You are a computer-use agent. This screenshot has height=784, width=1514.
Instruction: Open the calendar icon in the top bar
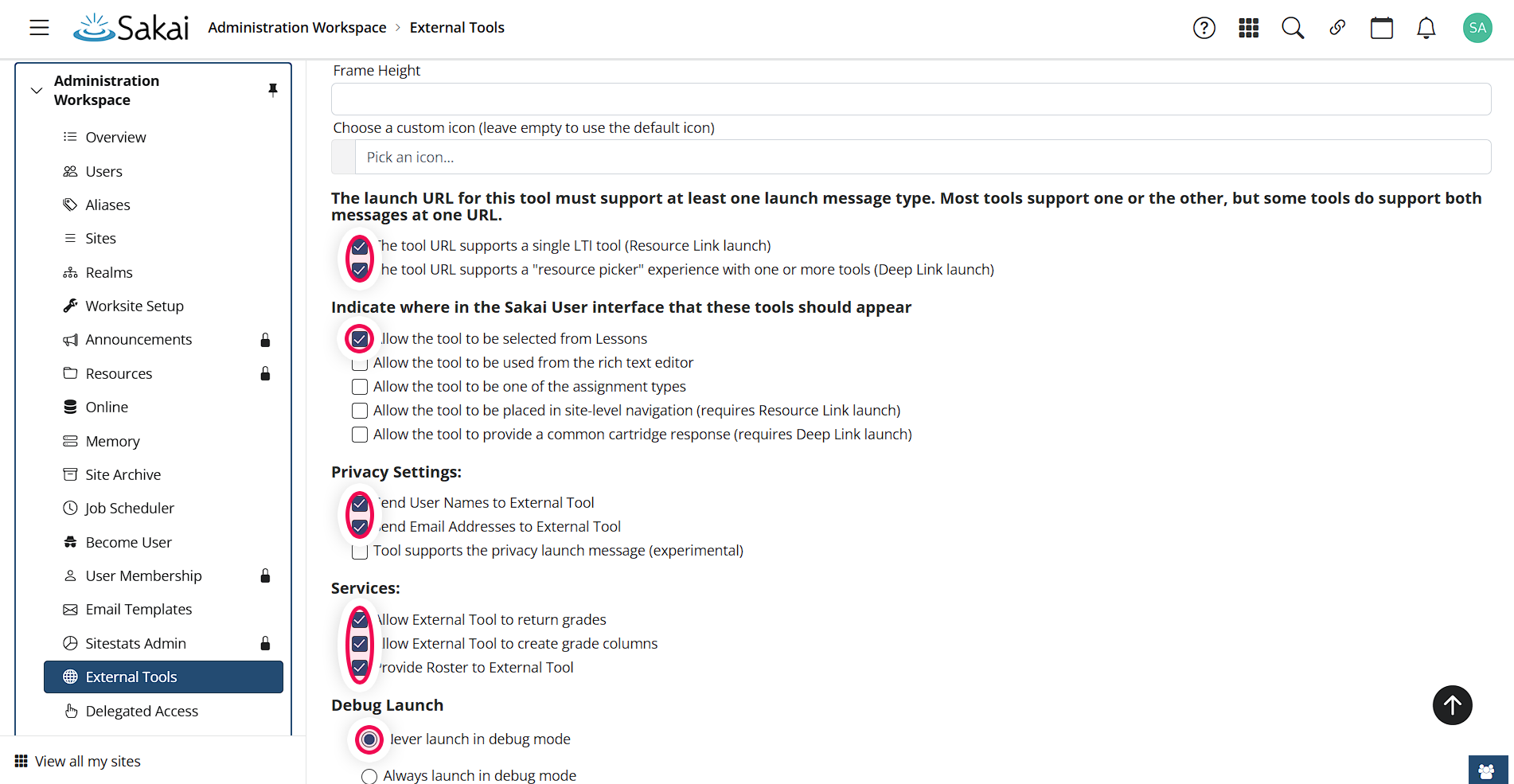(x=1381, y=27)
